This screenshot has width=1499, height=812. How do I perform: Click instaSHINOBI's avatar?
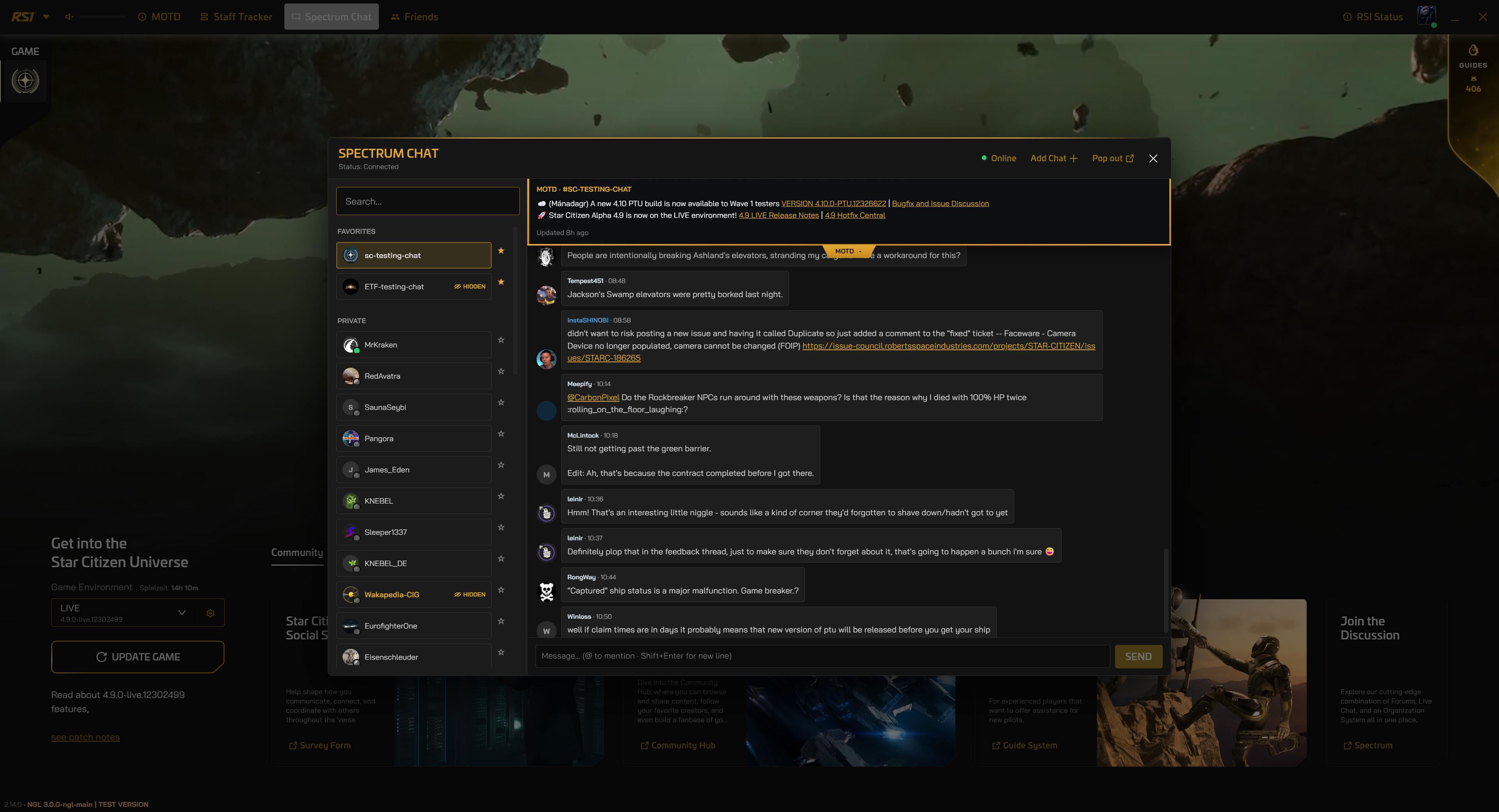click(546, 359)
